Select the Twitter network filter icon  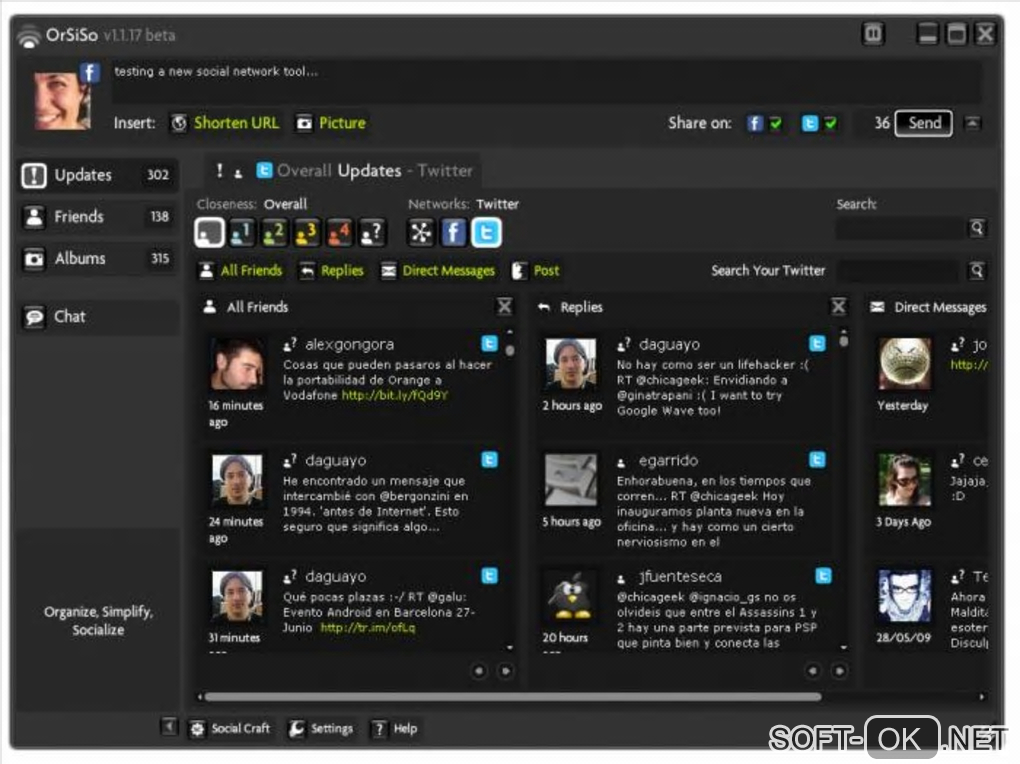point(486,232)
